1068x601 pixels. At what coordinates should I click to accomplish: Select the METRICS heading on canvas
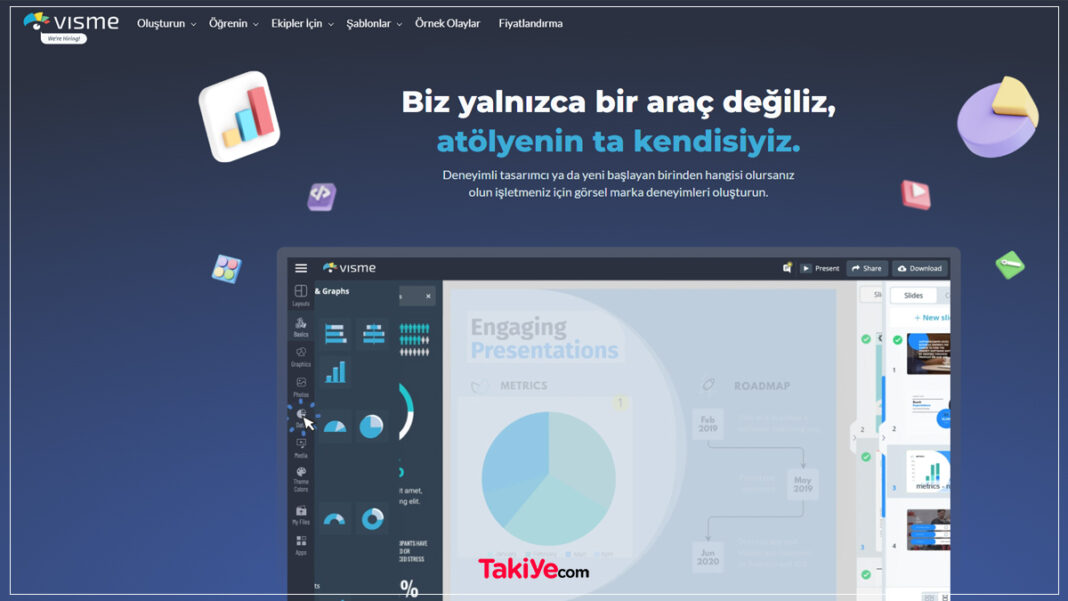[523, 386]
